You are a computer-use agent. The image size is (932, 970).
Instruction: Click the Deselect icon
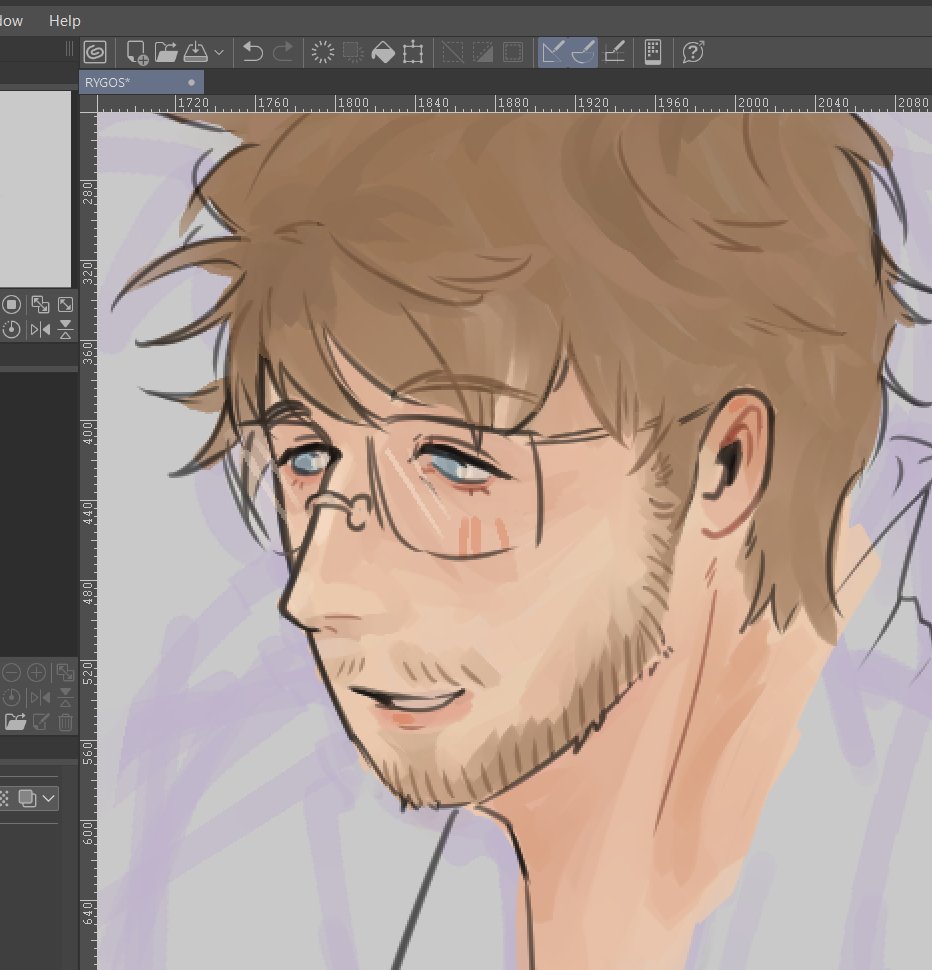453,53
